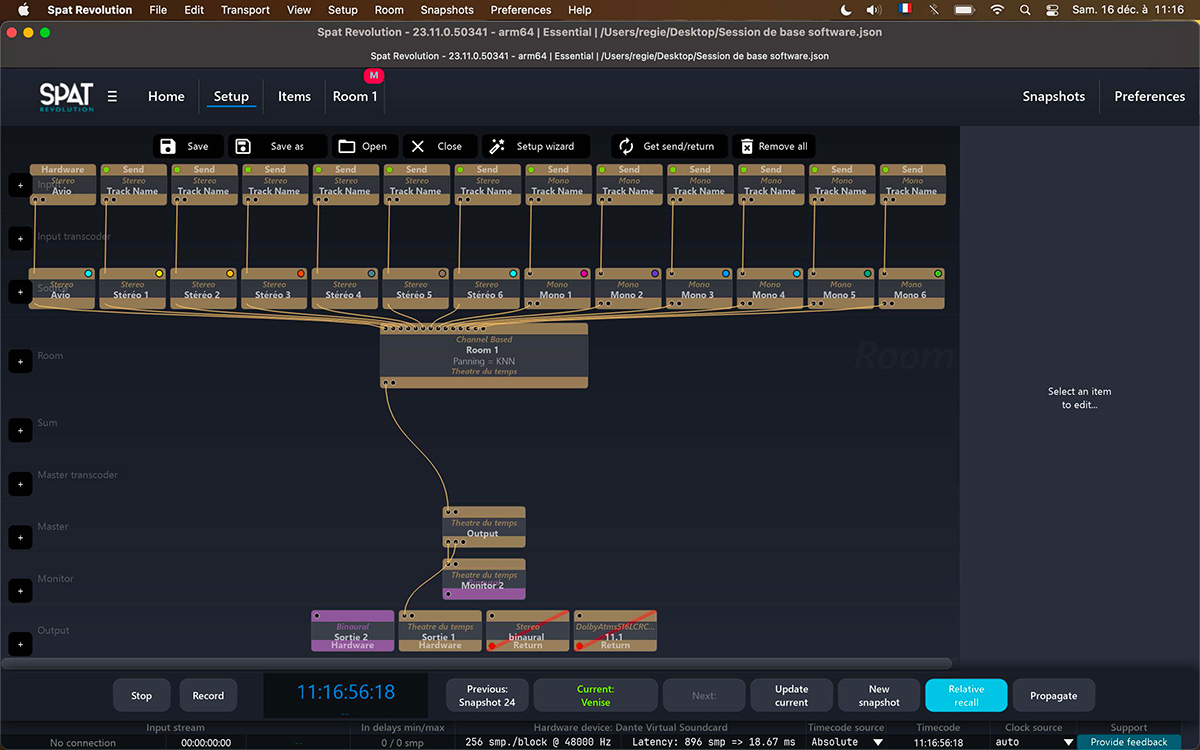Add a Master with the row plus button
This screenshot has width=1200, height=750.
(x=20, y=538)
